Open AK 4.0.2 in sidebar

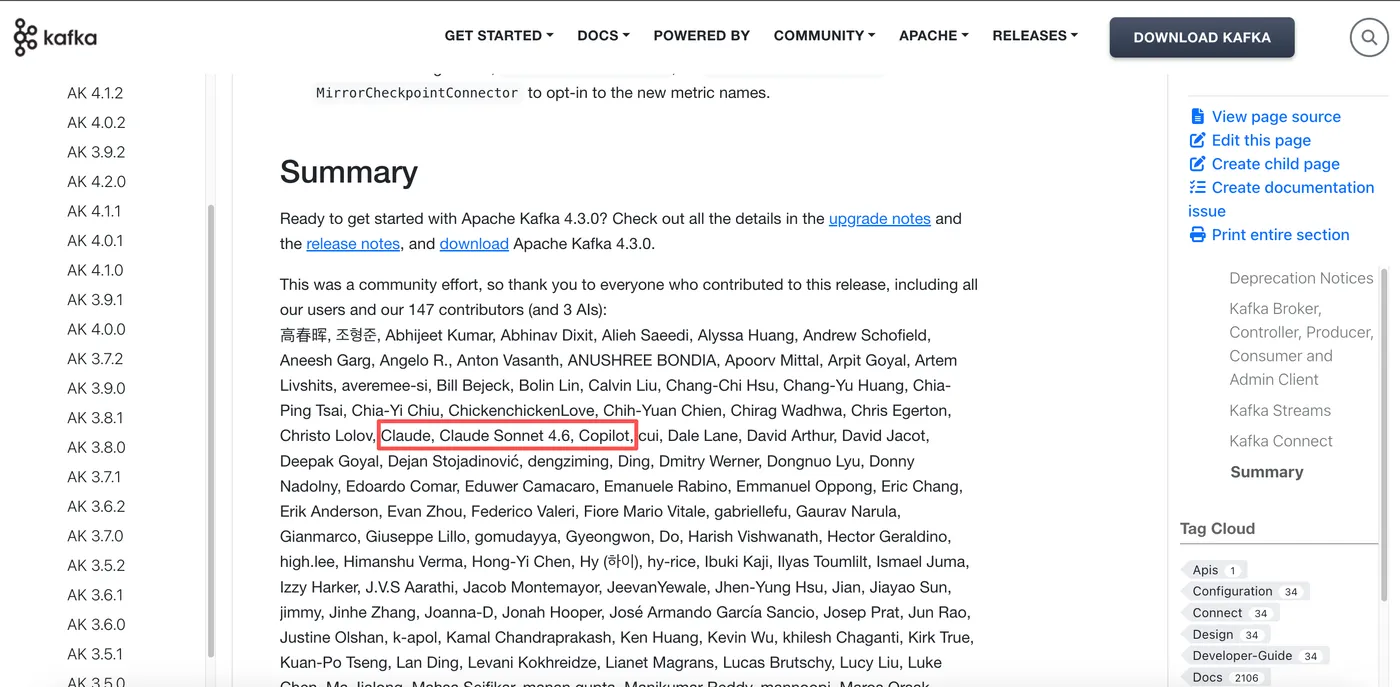pyautogui.click(x=96, y=122)
